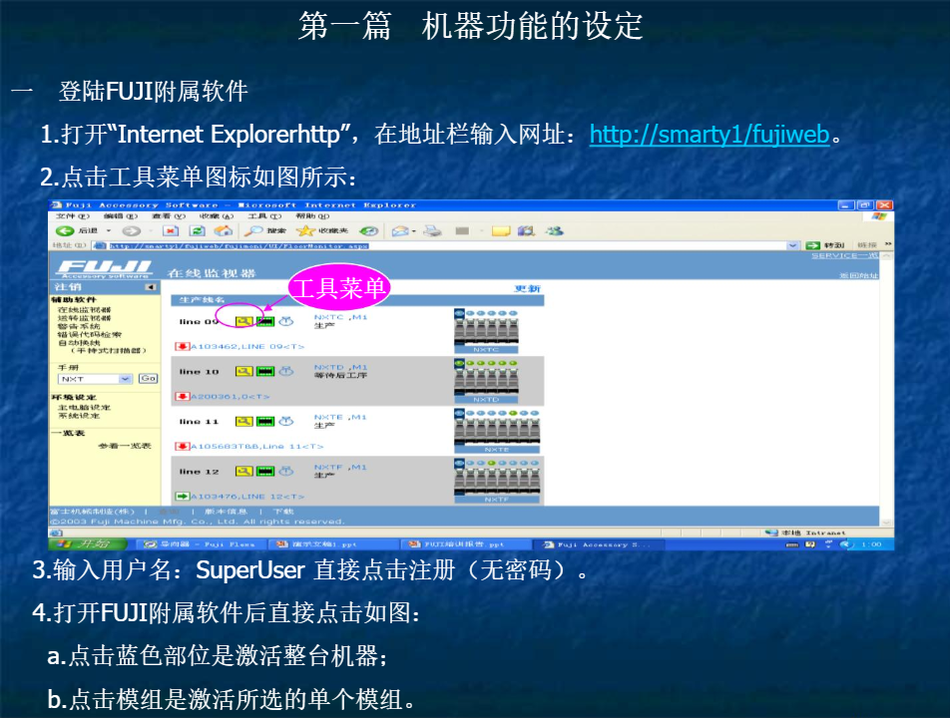
Task: Click the http://smarty1/fujiweb hyperlink
Action: (709, 134)
